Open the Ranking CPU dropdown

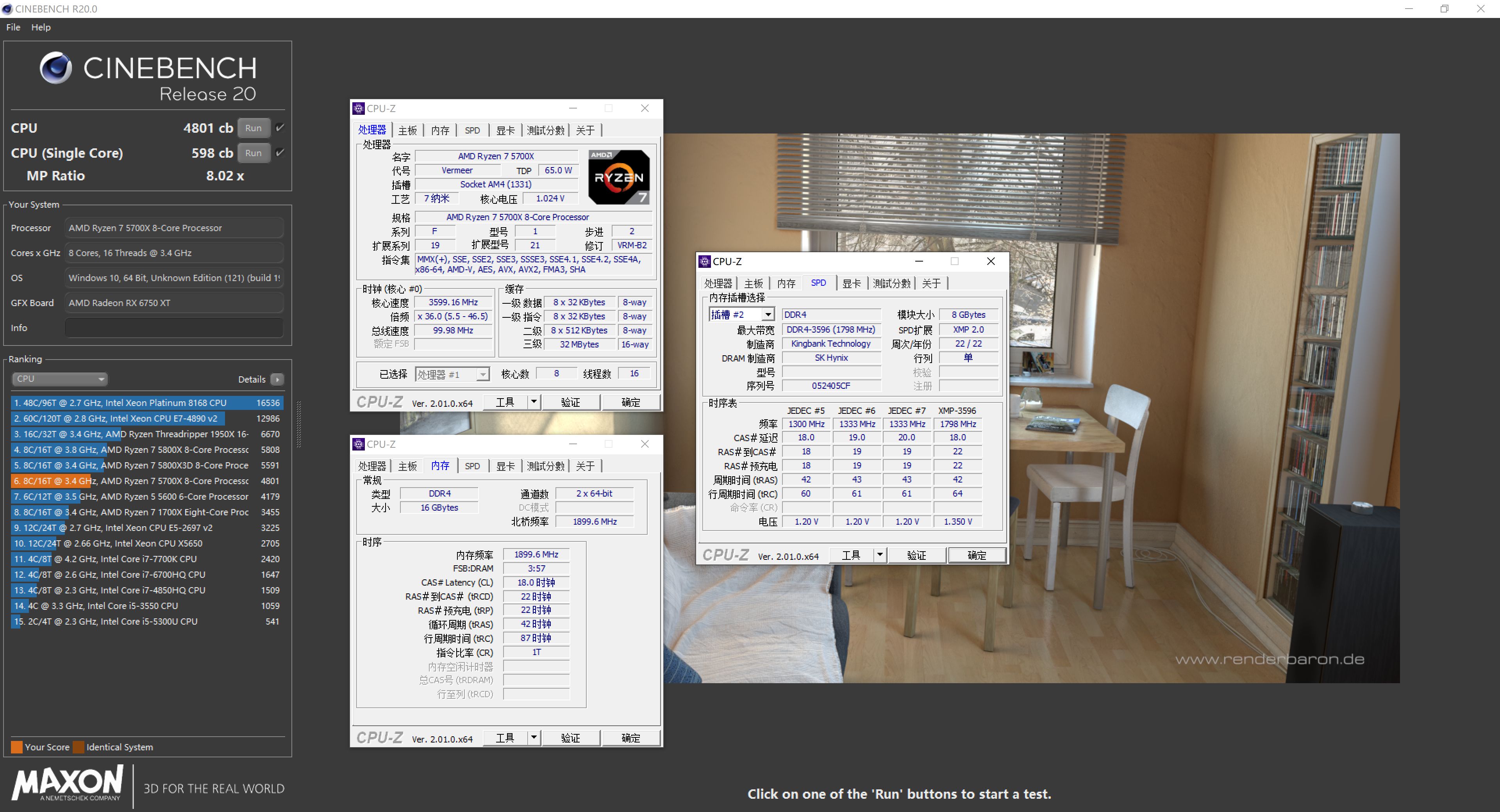[x=100, y=379]
